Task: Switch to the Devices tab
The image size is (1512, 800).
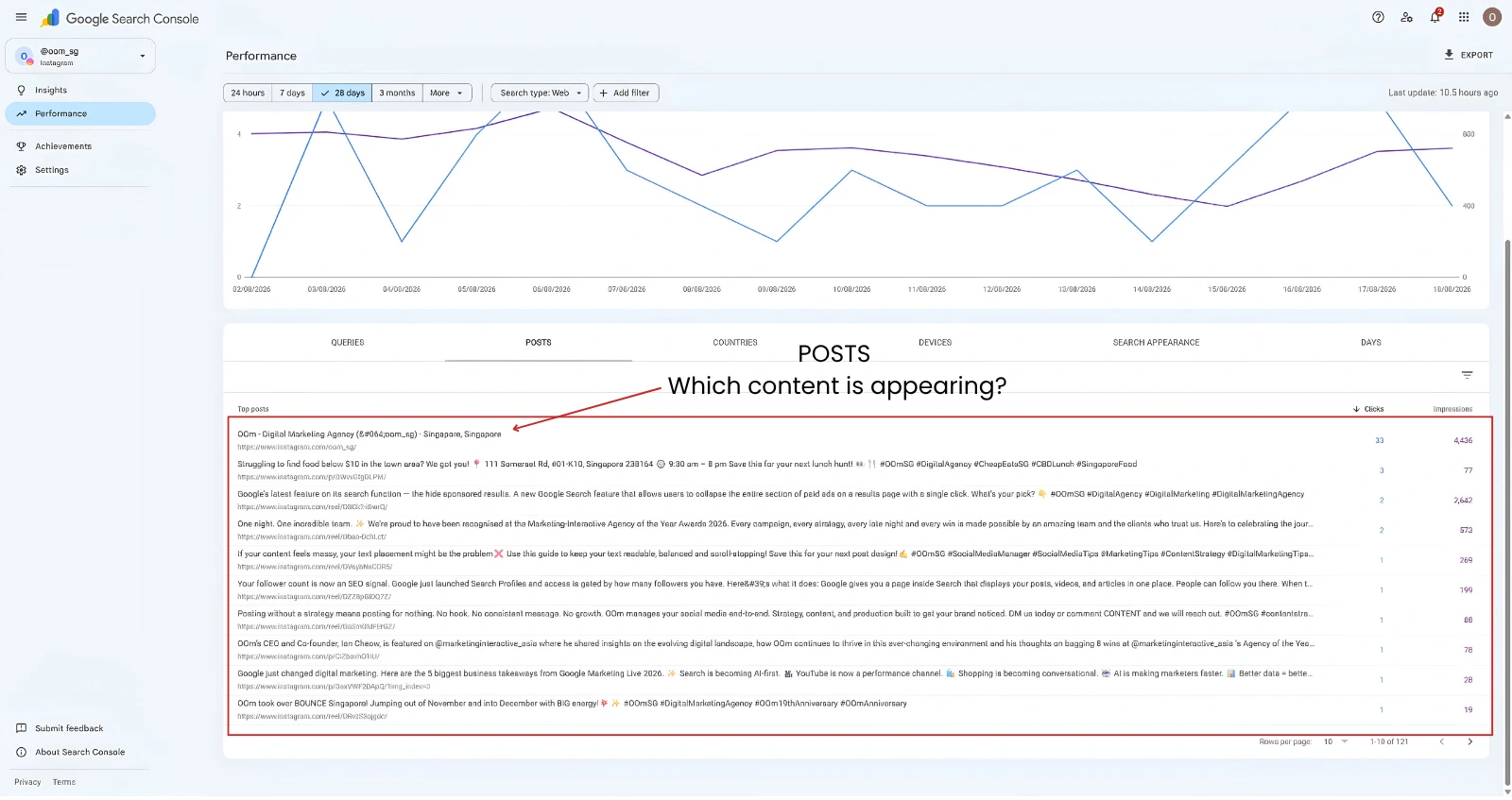Action: pyautogui.click(x=935, y=343)
